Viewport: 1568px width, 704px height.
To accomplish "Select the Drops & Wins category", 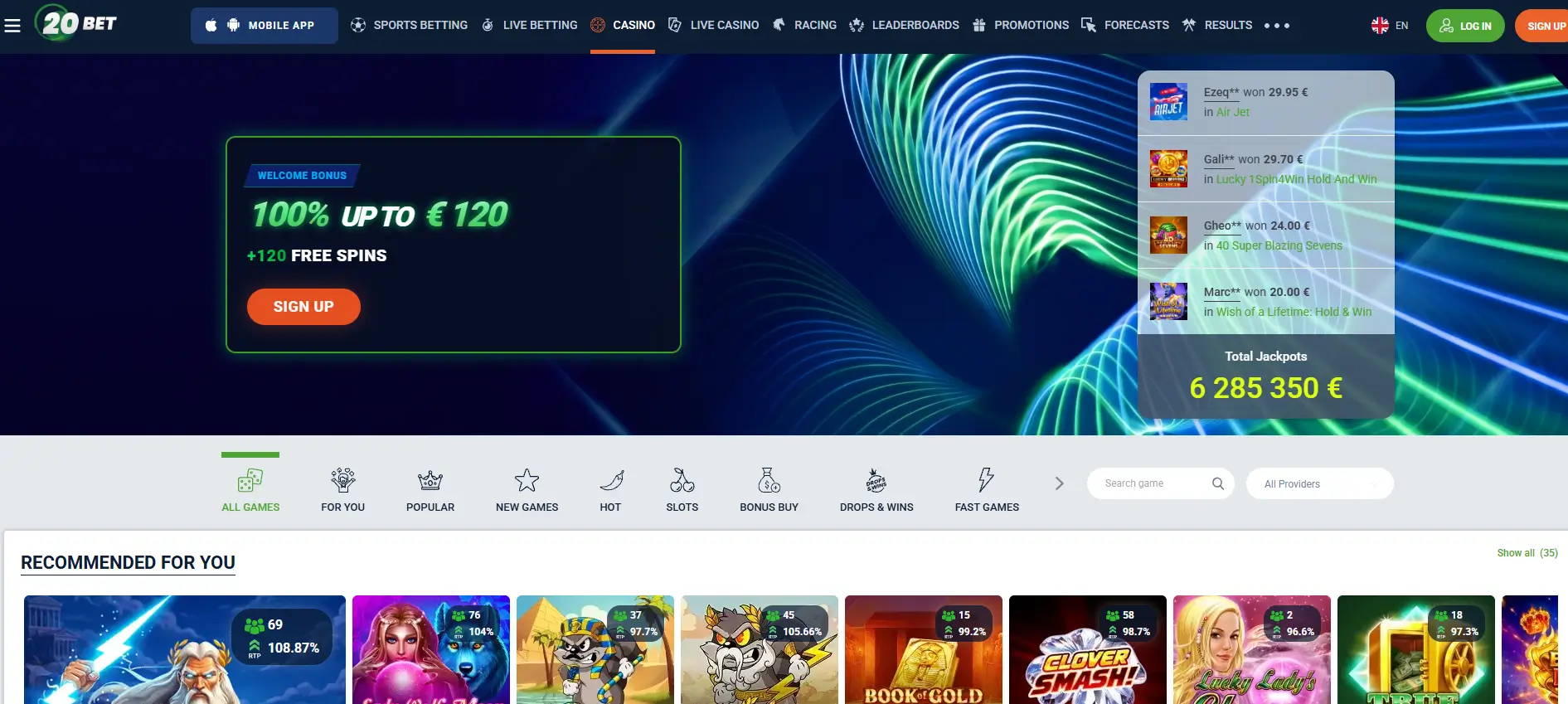I will click(x=876, y=489).
